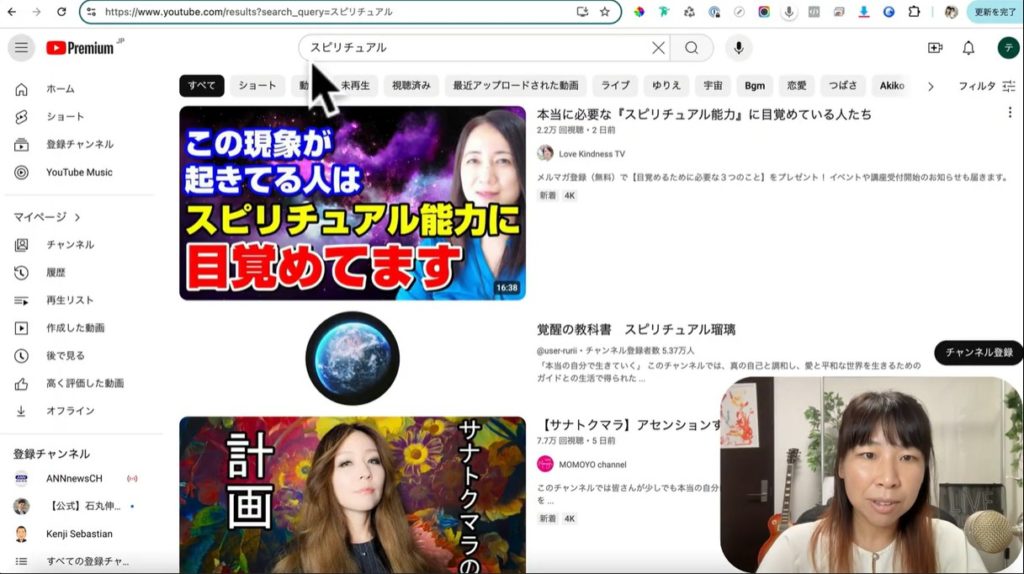Click the magnifier search button
Screen dimensions: 1024x574
692,48
